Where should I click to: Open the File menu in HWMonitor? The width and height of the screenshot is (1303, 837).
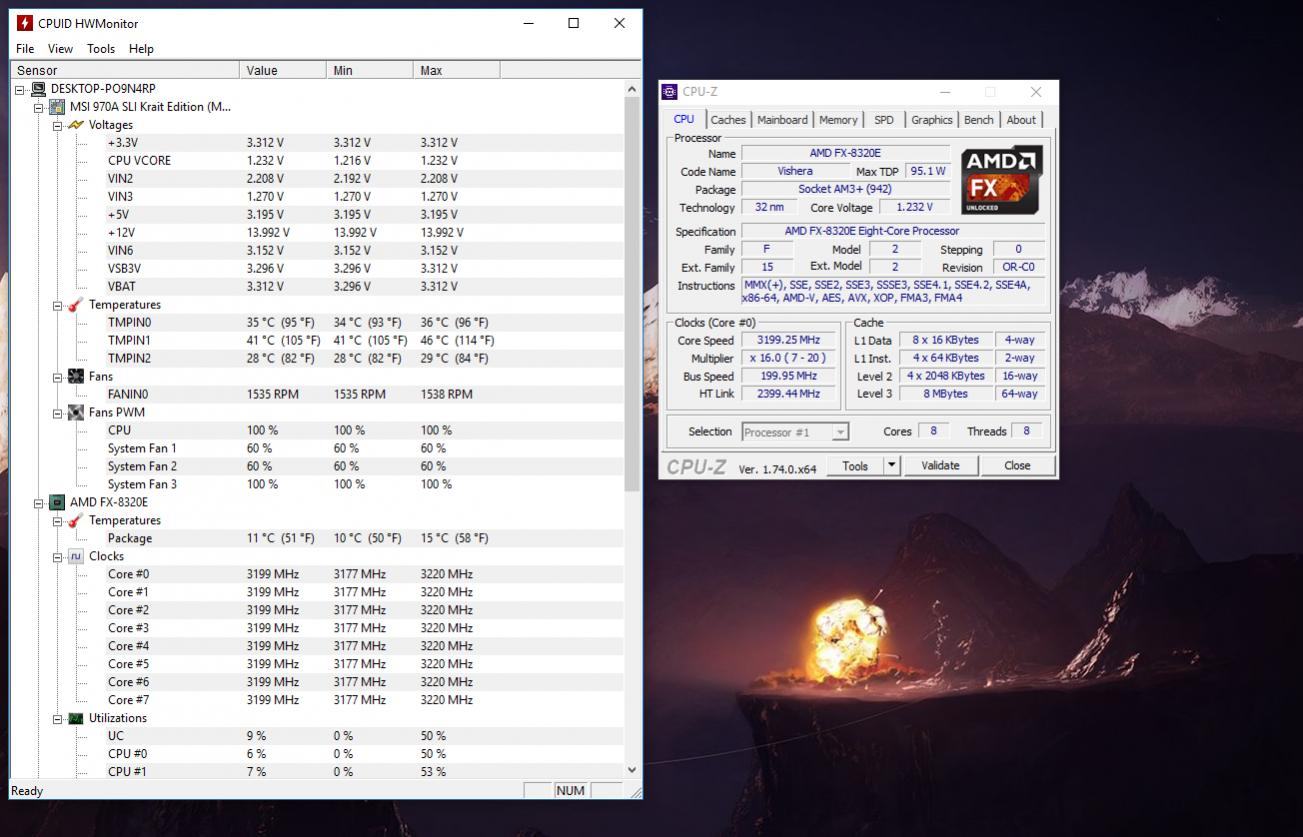click(25, 48)
